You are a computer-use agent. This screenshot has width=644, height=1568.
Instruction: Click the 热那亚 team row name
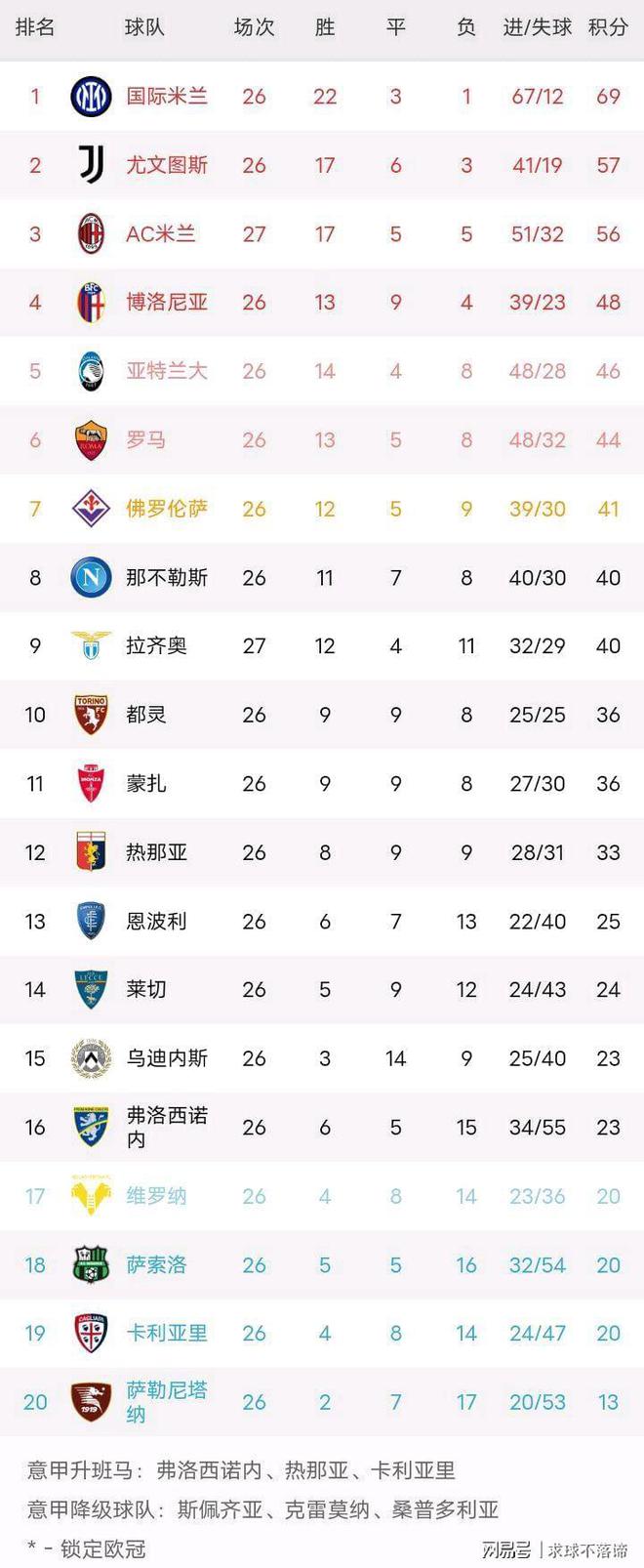click(156, 852)
